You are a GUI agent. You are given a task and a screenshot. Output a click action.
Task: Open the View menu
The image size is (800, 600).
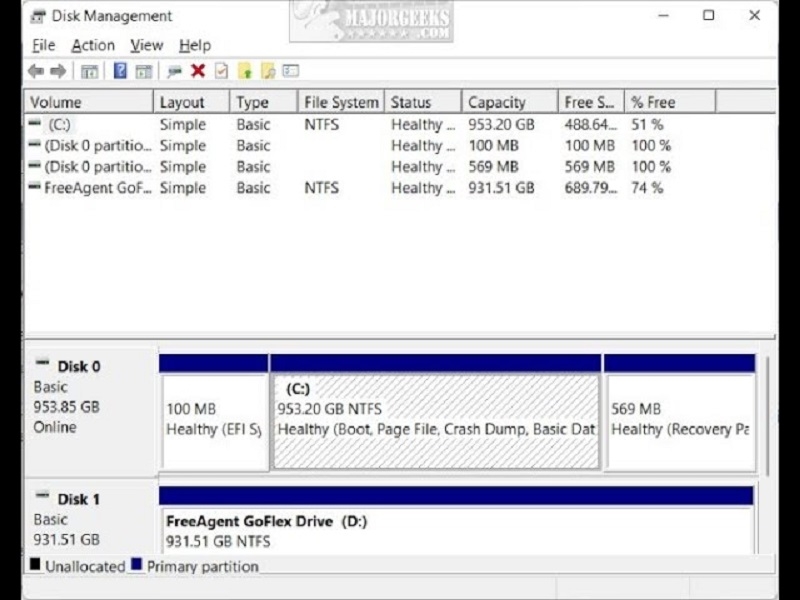click(x=146, y=45)
